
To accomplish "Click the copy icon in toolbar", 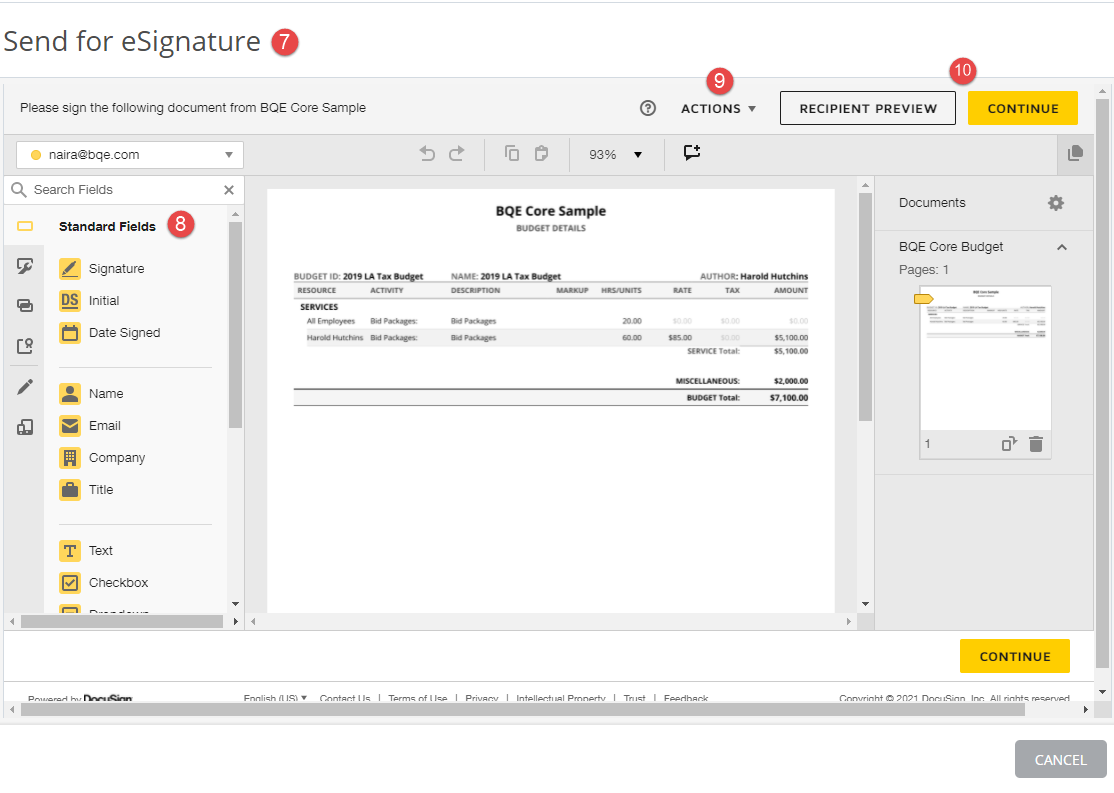I will [x=512, y=153].
